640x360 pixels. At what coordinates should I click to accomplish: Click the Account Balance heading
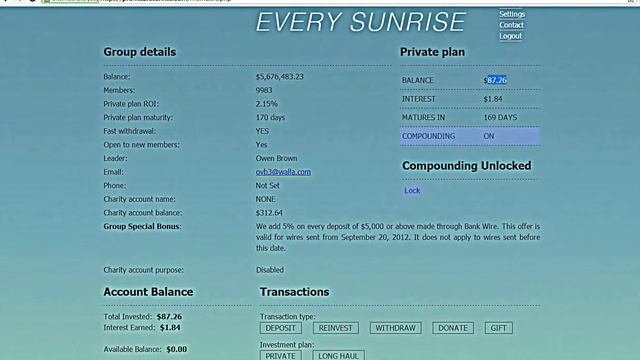pos(148,292)
